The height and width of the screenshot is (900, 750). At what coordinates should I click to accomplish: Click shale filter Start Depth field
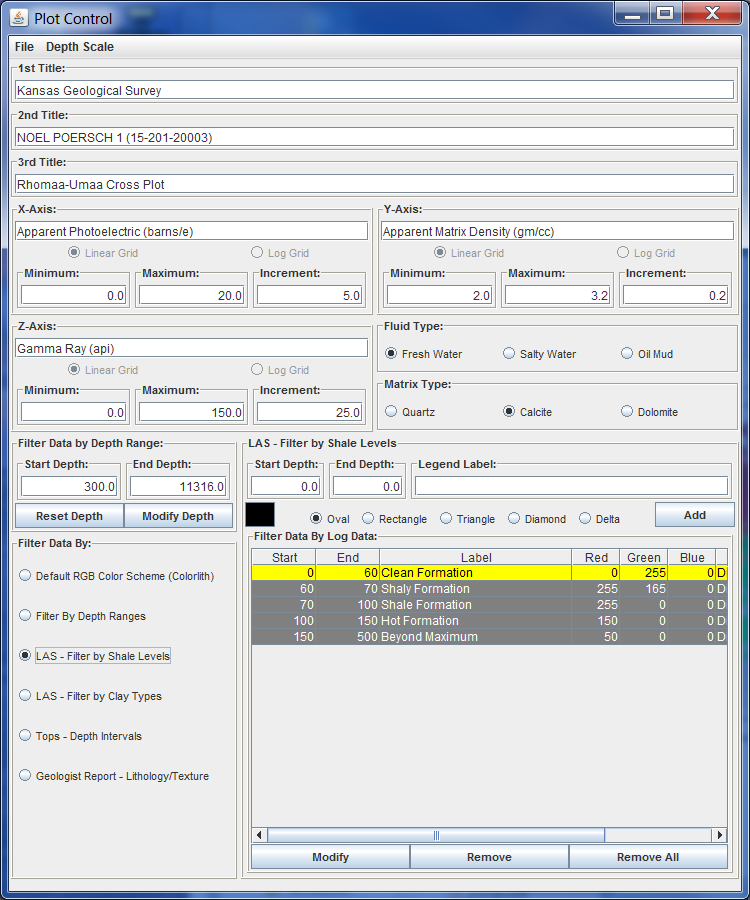(285, 486)
